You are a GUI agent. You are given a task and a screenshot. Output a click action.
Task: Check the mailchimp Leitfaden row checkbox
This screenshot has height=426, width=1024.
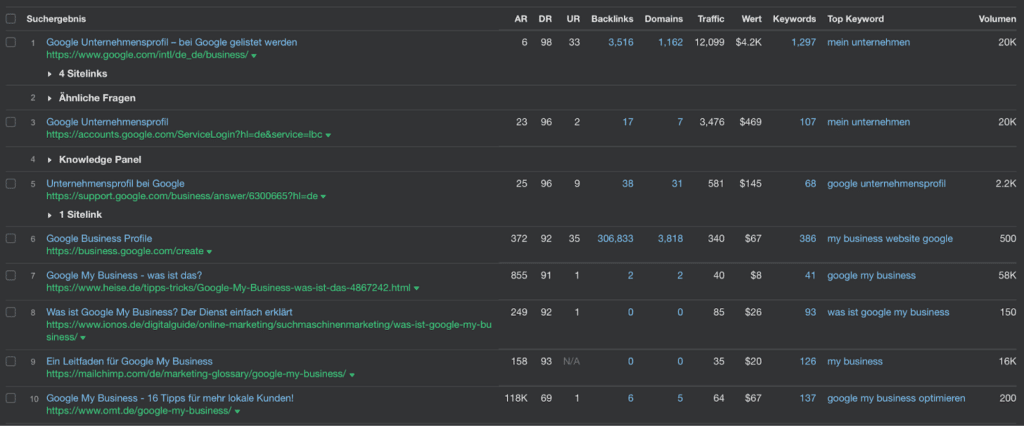10,361
